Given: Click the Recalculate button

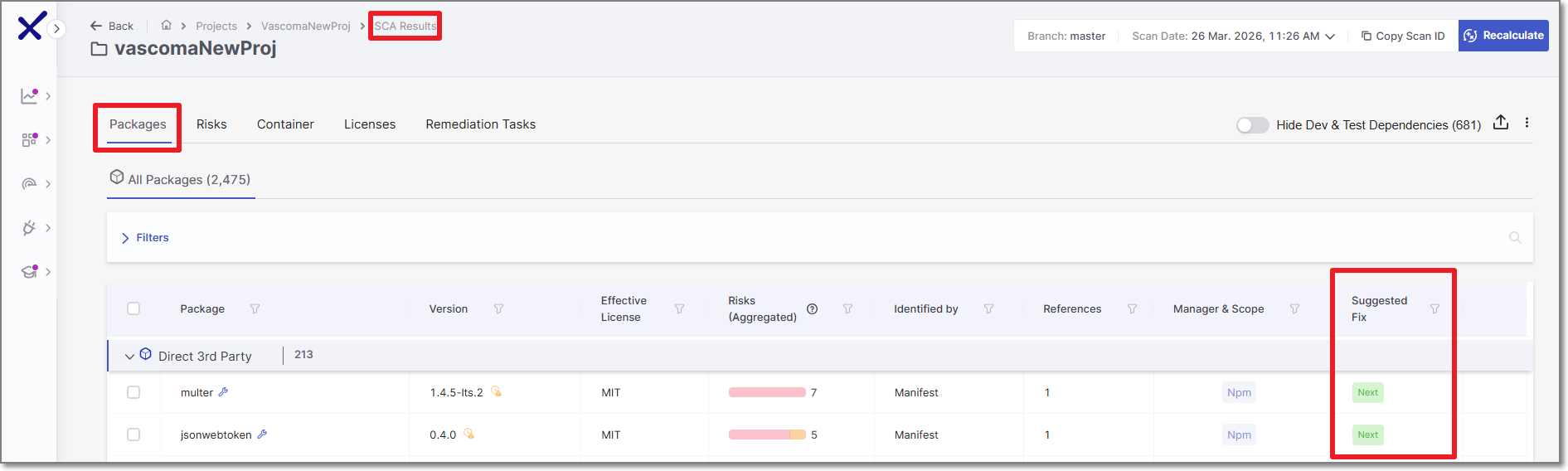Looking at the screenshot, I should (1502, 36).
